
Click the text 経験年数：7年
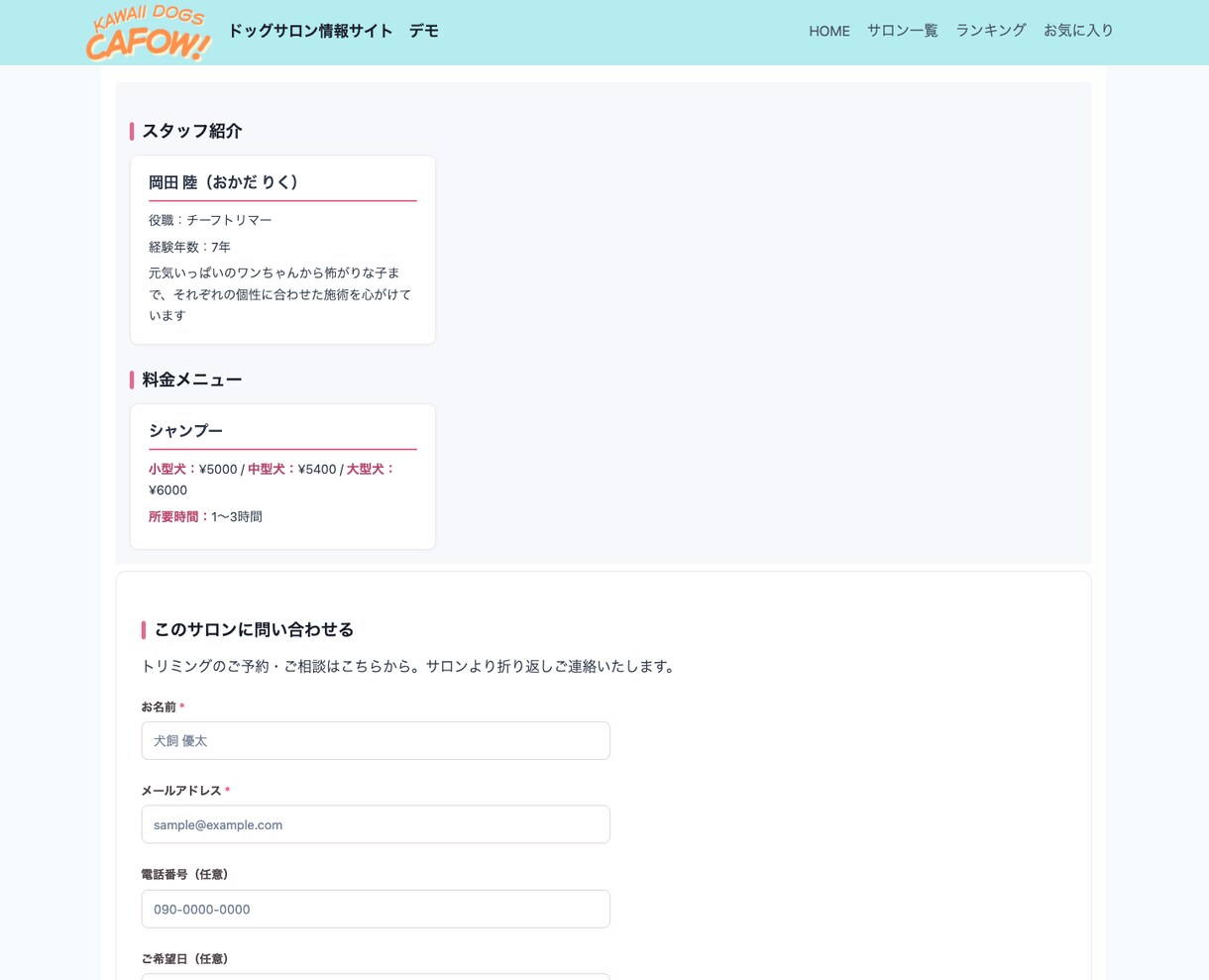point(189,247)
